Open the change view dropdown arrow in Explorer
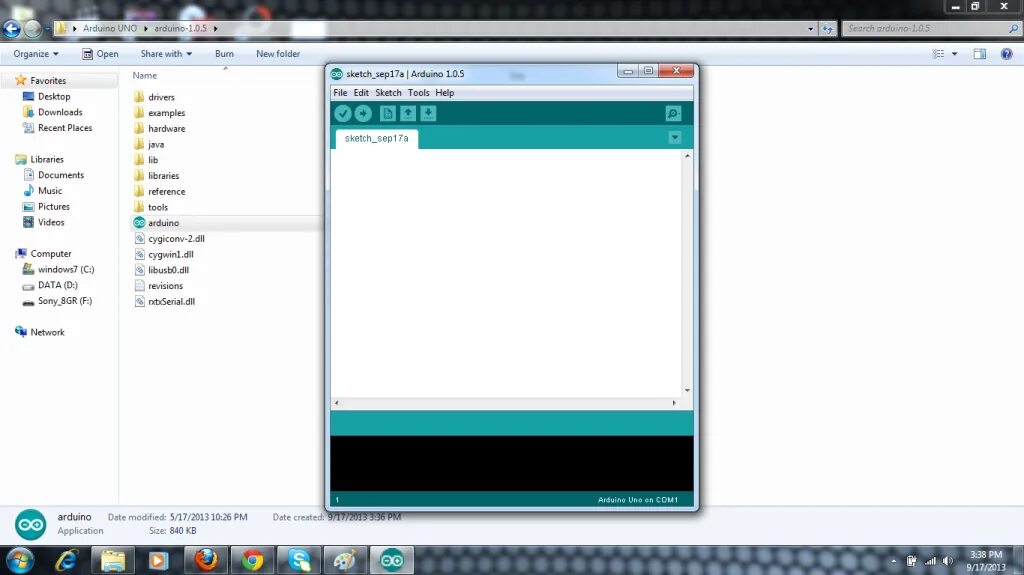This screenshot has height=575, width=1024. pyautogui.click(x=954, y=54)
